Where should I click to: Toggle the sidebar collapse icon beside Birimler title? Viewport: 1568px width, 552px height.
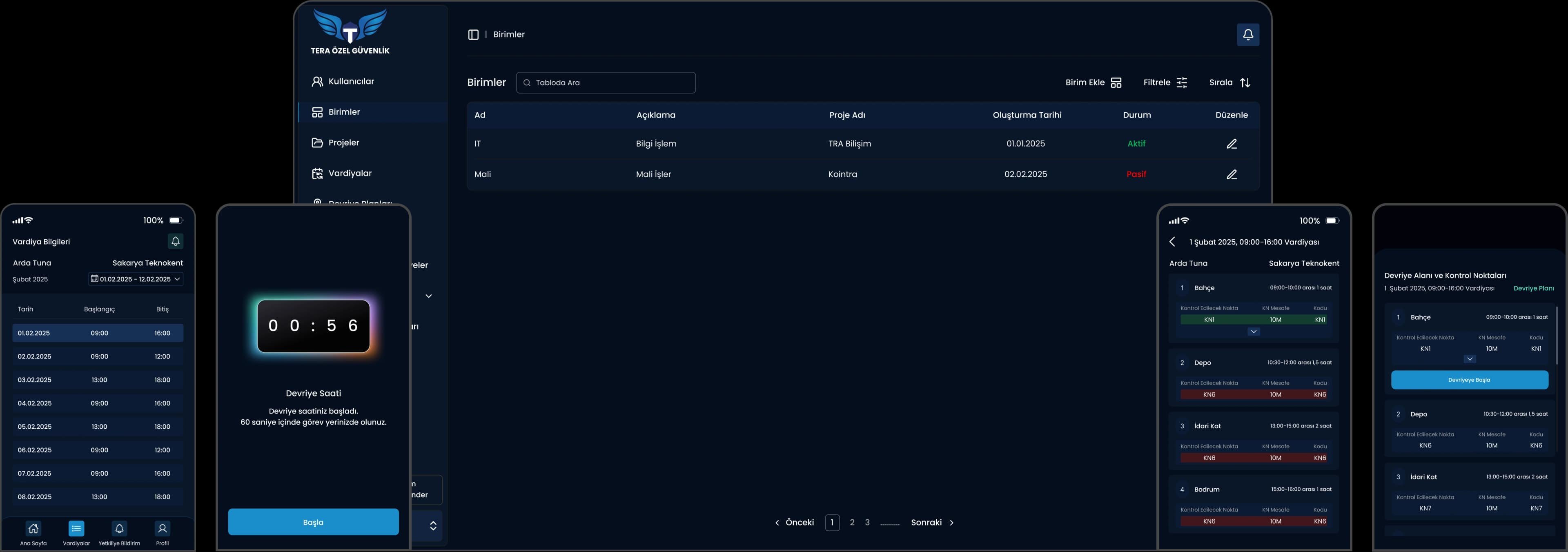pyautogui.click(x=474, y=34)
